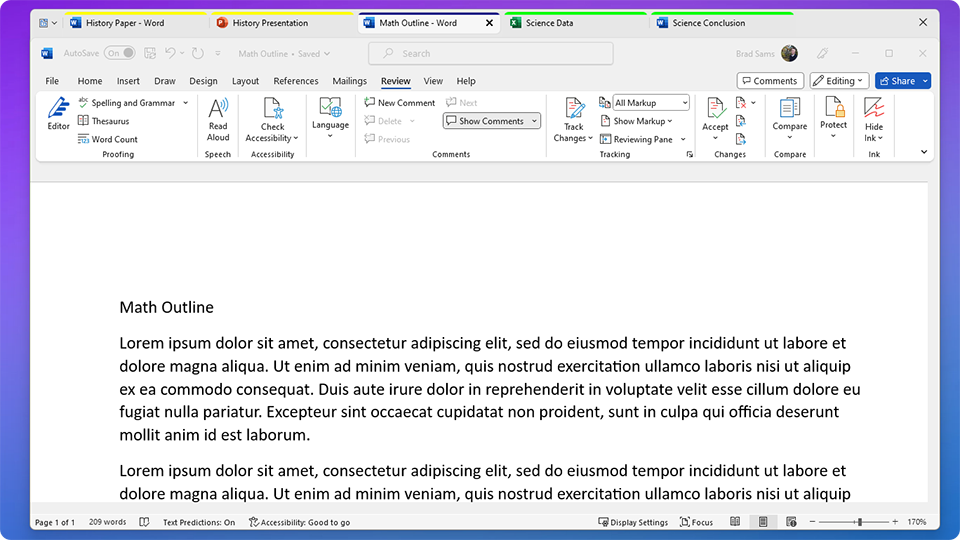
Task: Open Display Settings
Action: click(632, 522)
